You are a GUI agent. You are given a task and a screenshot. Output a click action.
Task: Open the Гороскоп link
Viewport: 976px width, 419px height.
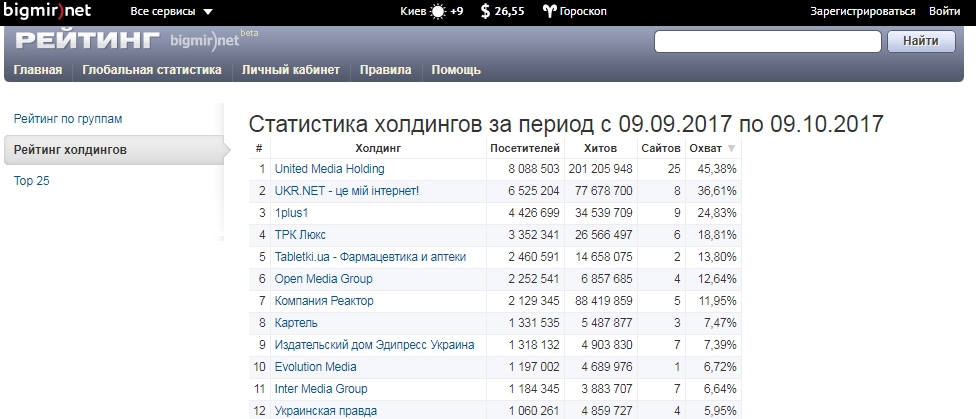pos(583,11)
